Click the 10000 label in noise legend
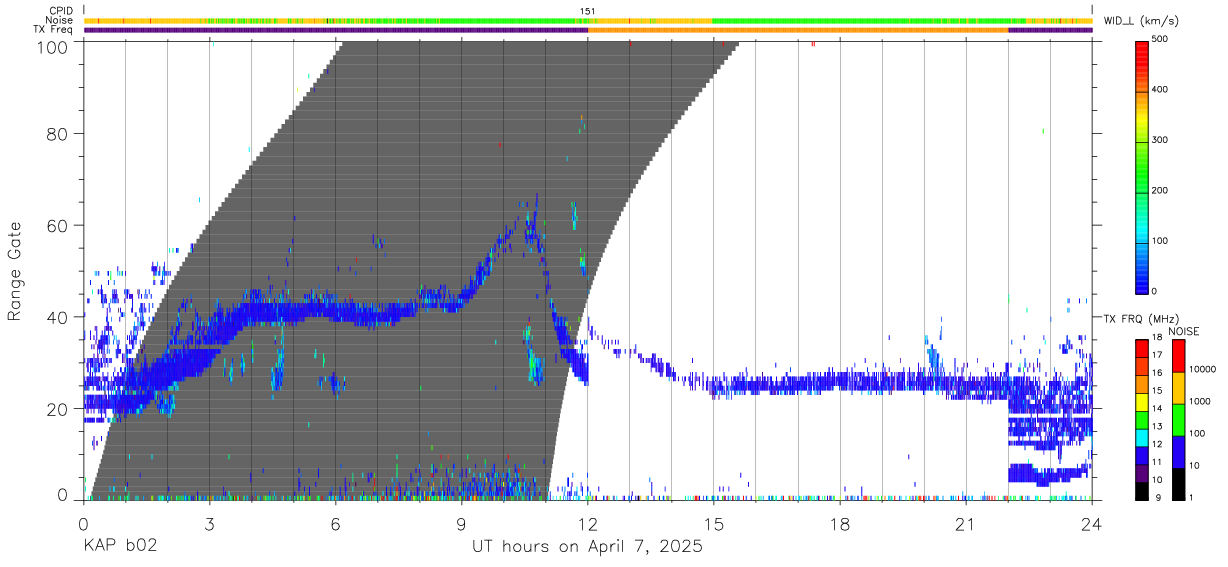This screenshot has height=567, width=1228. click(x=1205, y=370)
